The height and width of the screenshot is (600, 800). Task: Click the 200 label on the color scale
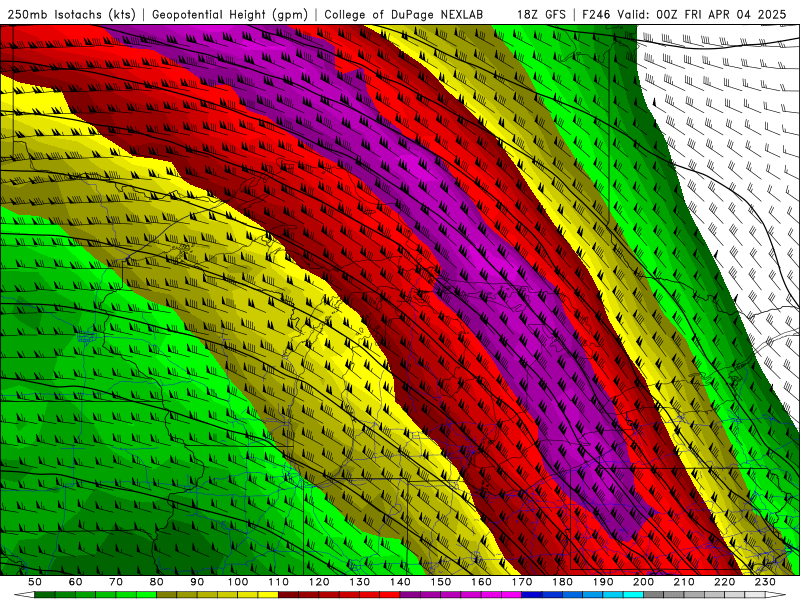(x=643, y=582)
